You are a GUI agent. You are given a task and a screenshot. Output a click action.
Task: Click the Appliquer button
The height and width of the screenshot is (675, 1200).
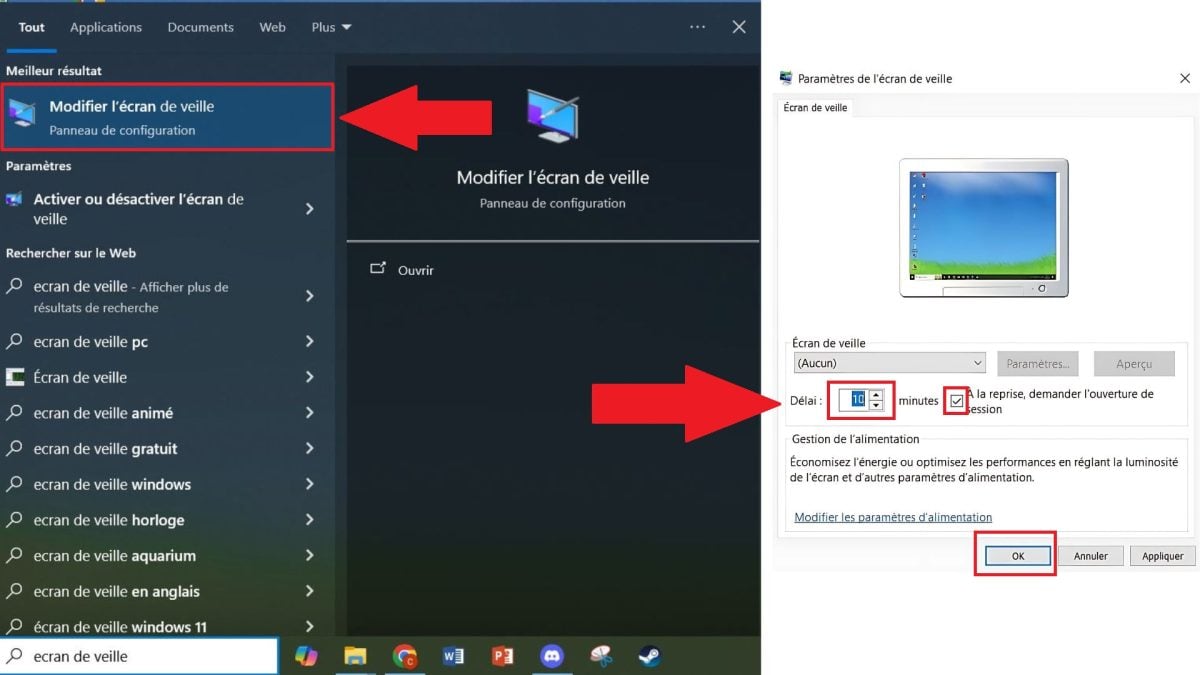tap(1163, 556)
